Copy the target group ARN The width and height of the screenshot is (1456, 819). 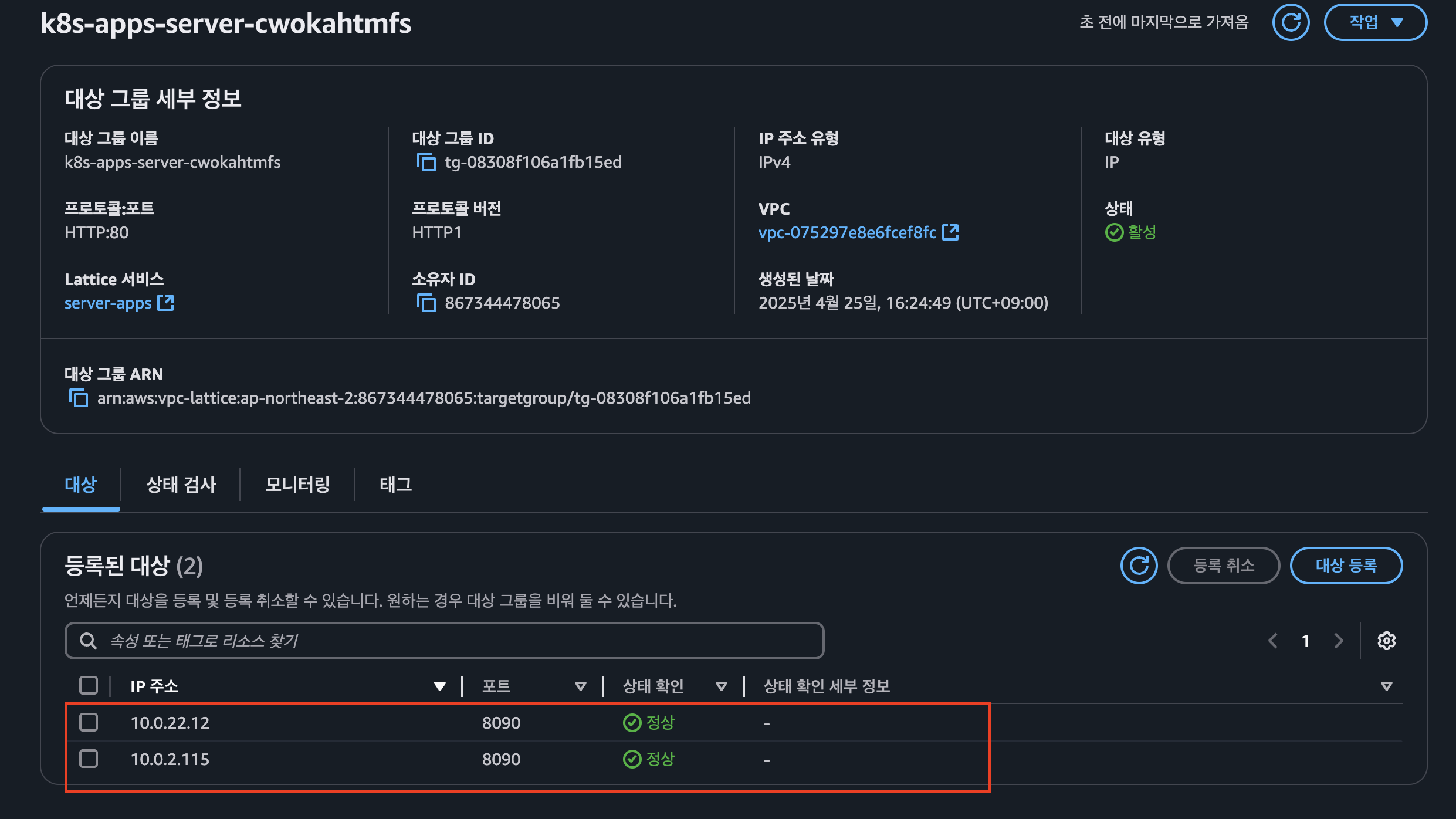pos(79,398)
